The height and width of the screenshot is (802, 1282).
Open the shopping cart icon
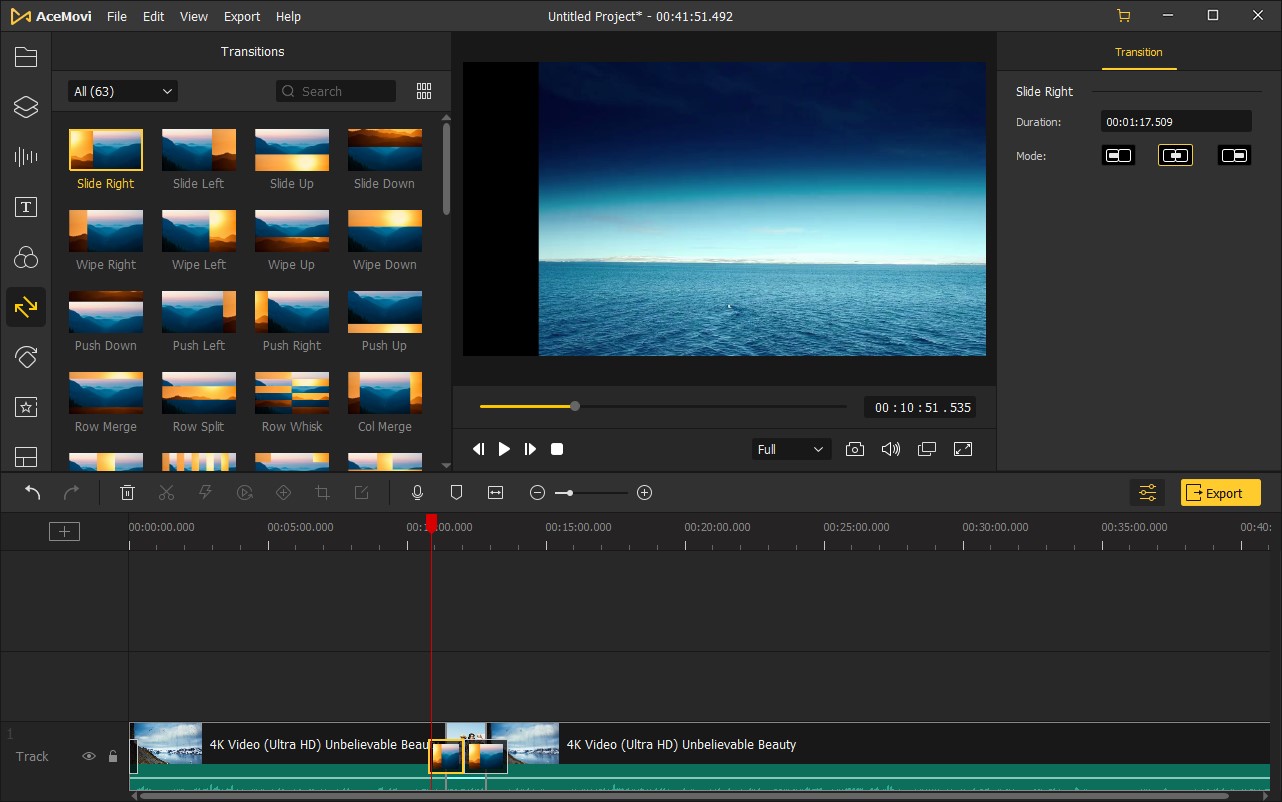tap(1124, 16)
